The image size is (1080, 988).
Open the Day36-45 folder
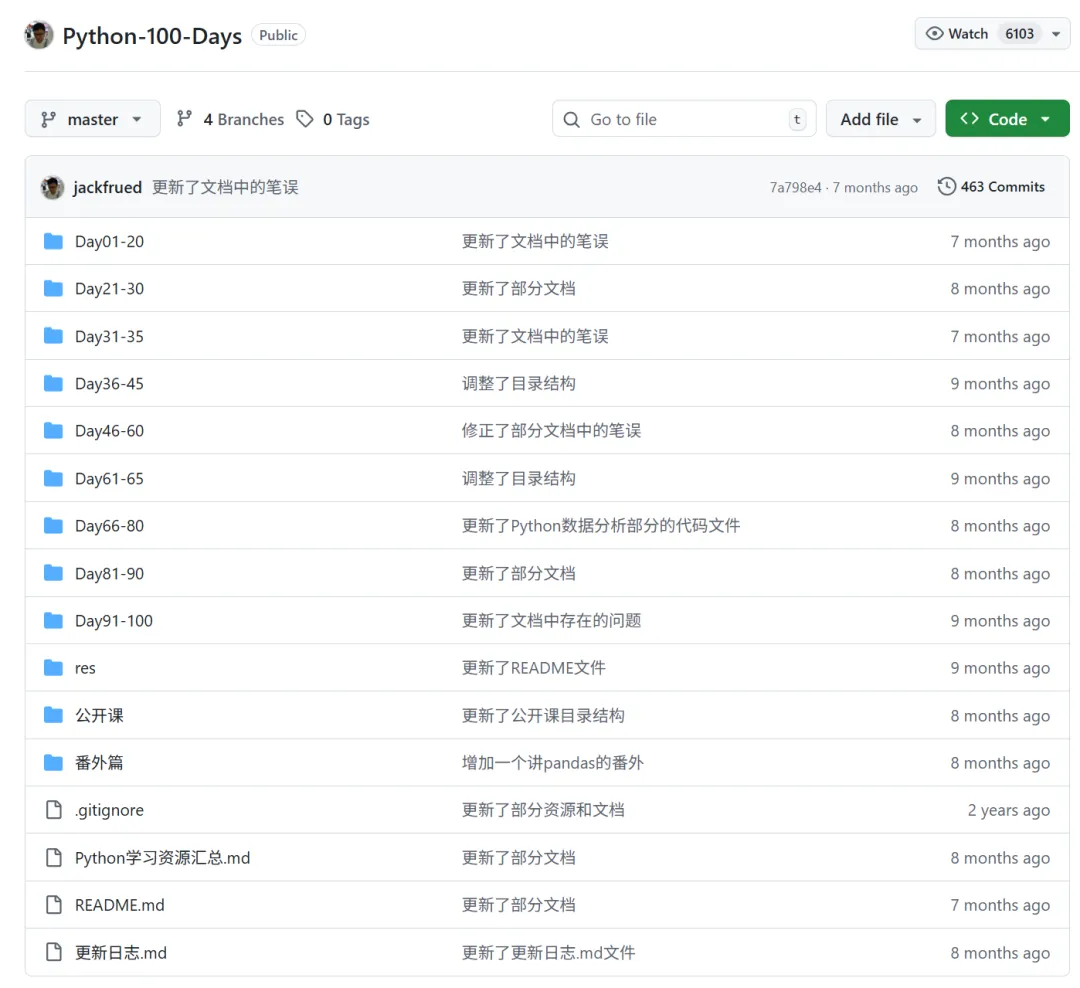(110, 384)
